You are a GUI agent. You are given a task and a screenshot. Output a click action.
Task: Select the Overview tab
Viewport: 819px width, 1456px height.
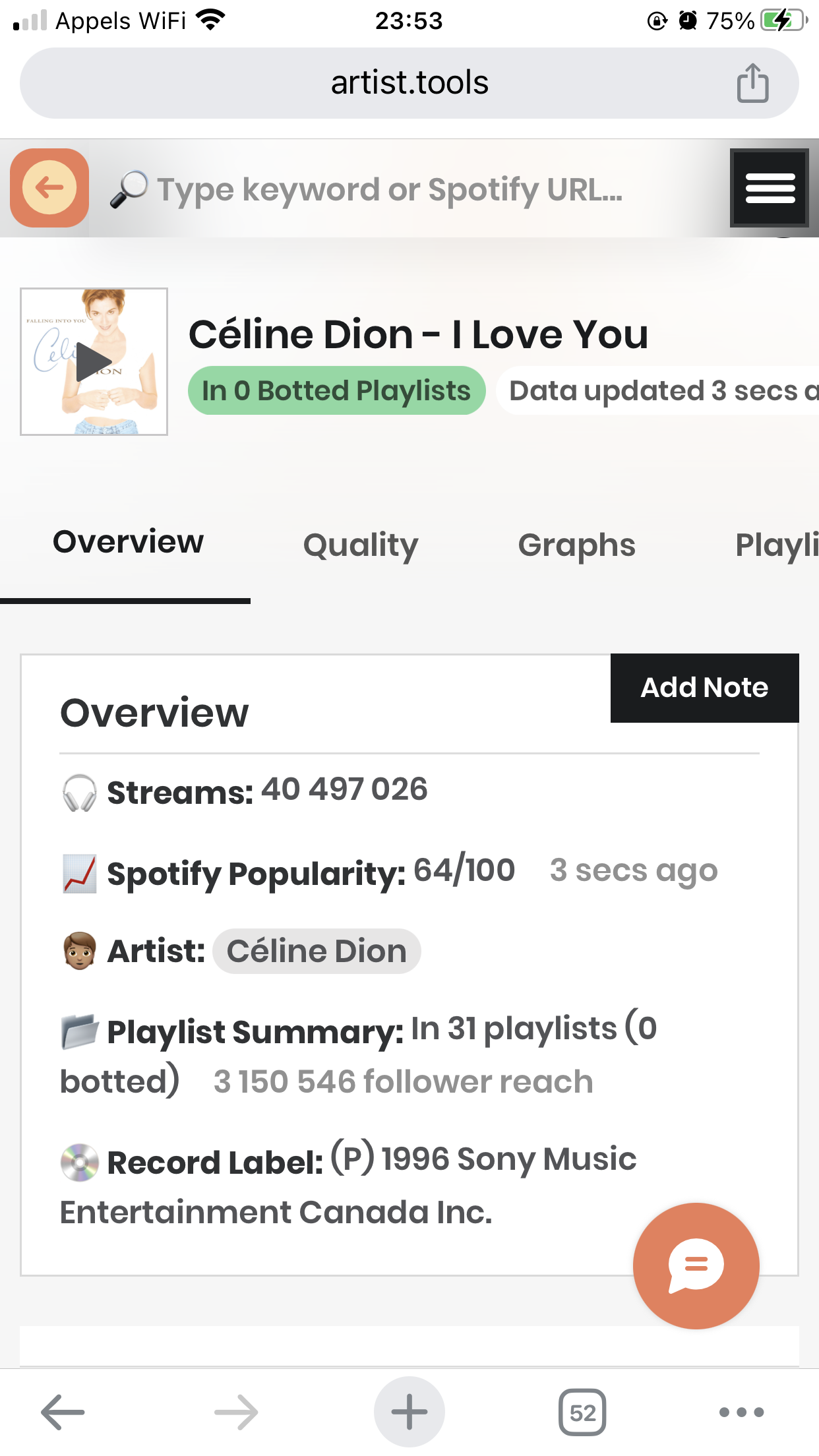[x=128, y=542]
